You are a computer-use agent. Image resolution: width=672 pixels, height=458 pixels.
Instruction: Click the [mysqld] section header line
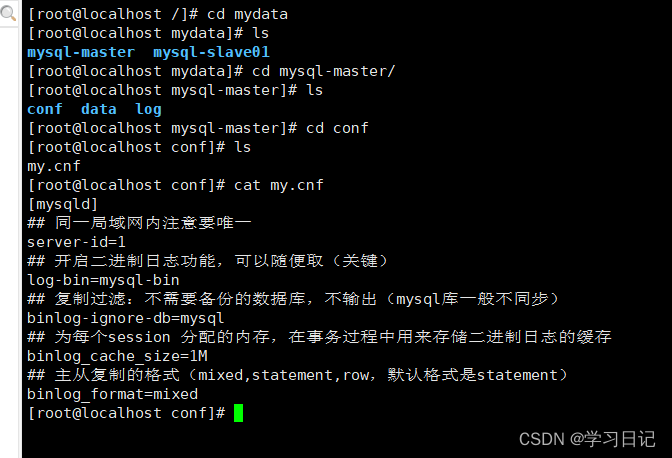coord(62,204)
